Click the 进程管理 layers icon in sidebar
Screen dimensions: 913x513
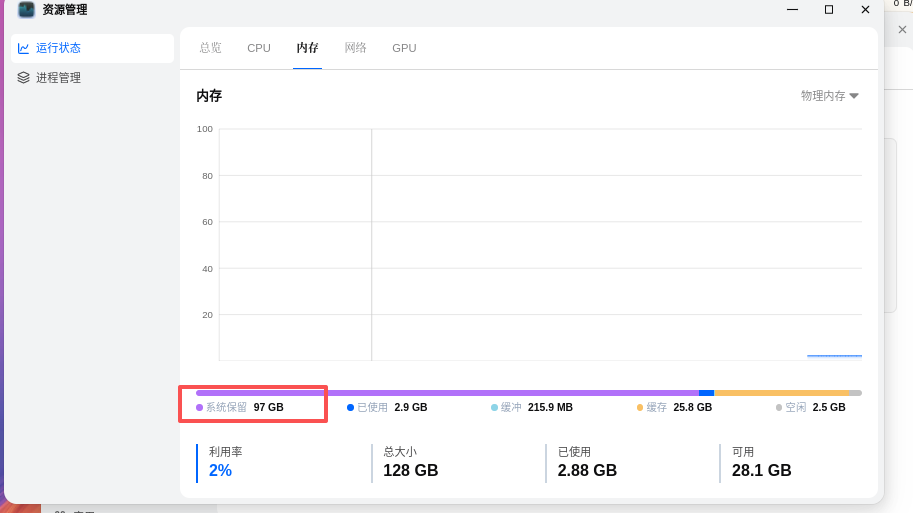pyautogui.click(x=23, y=78)
